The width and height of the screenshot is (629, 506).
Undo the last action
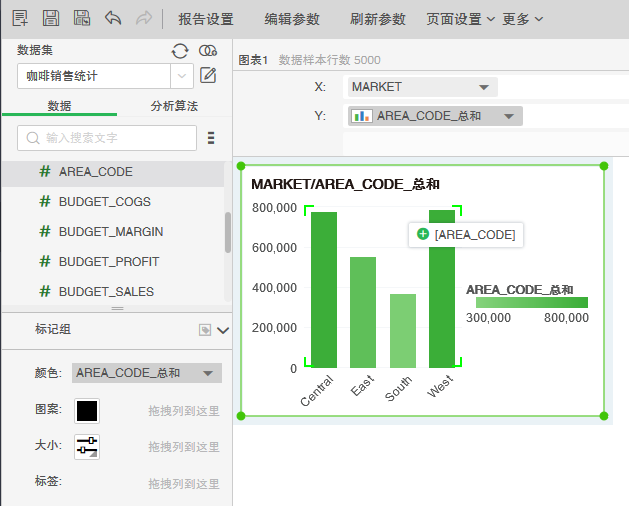tap(113, 18)
